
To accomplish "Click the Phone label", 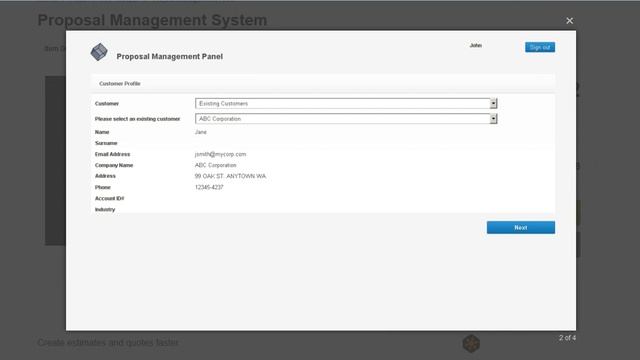I will click(102, 187).
